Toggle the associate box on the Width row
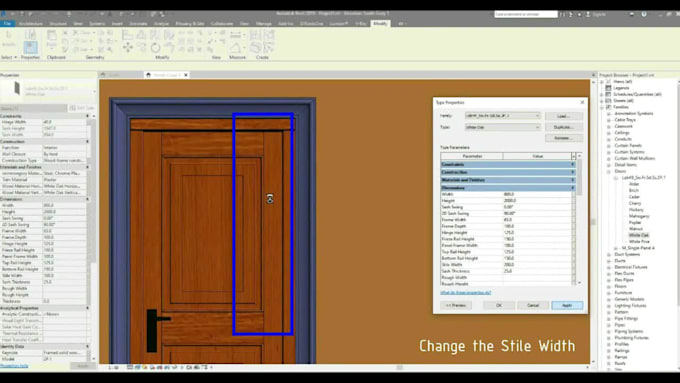Screen dimensions: 680x383 click(x=573, y=194)
